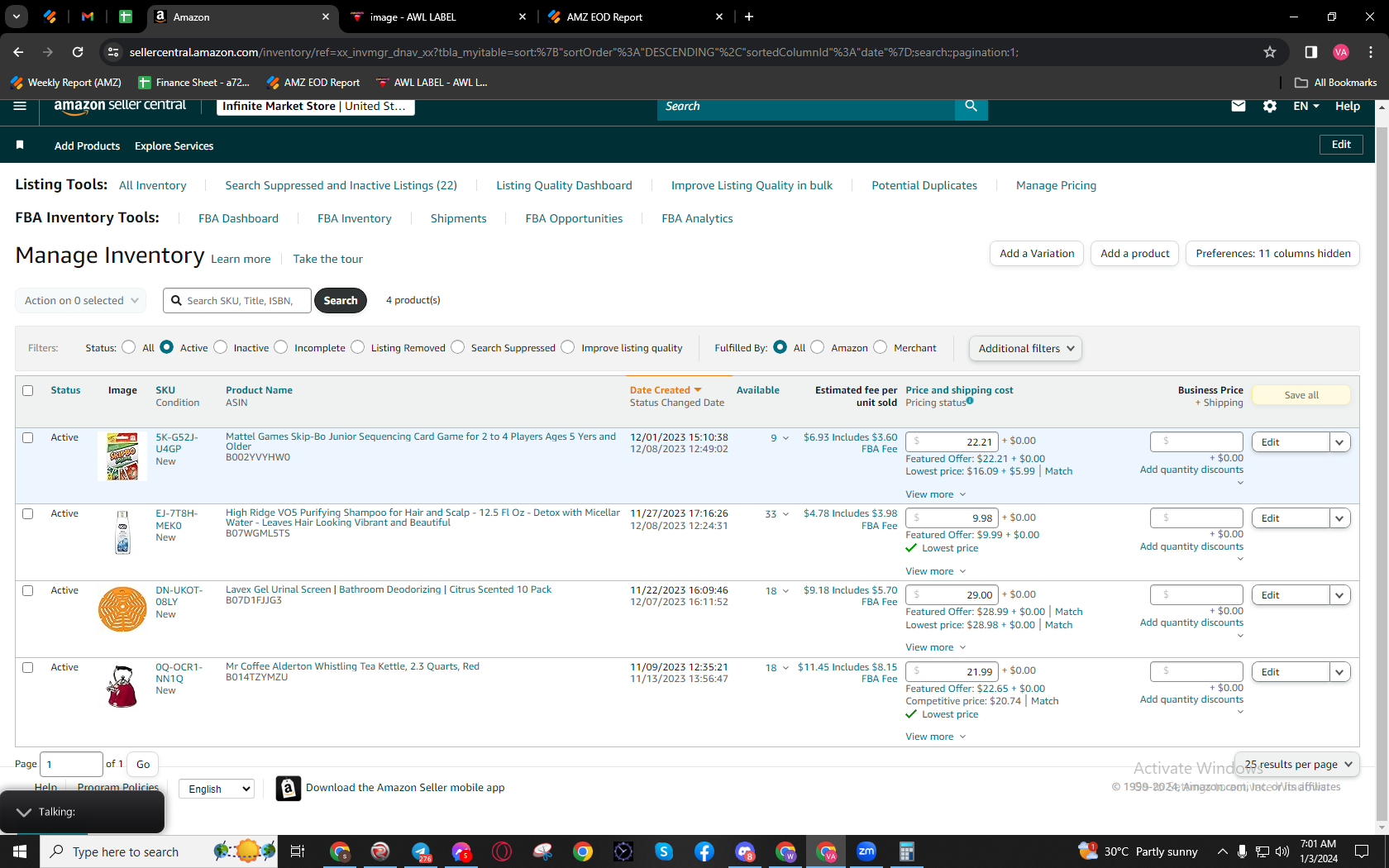The image size is (1389, 868).
Task: Expand the available quantity 33 chevron
Action: click(x=785, y=514)
